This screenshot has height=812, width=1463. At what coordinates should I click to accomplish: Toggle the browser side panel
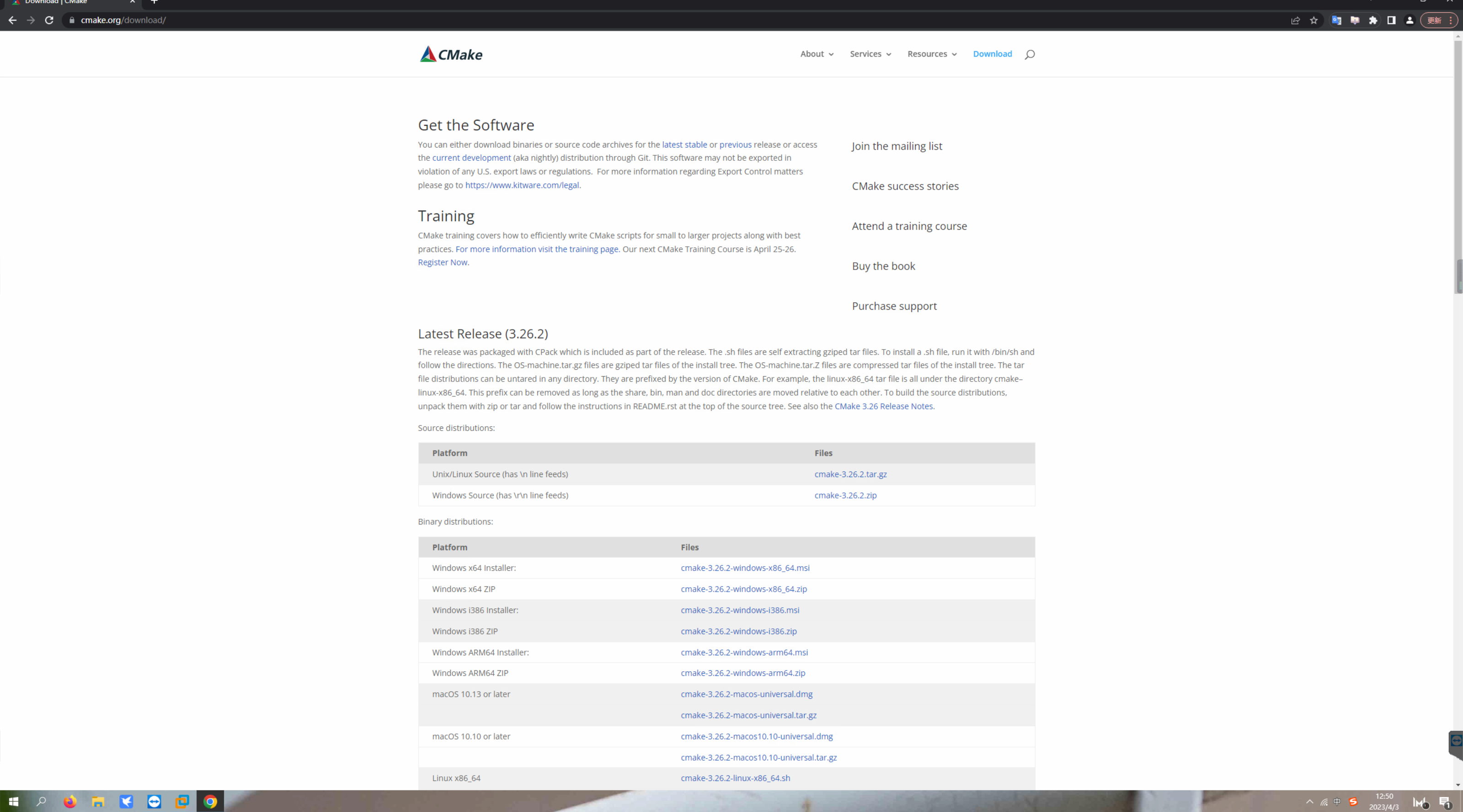click(x=1391, y=21)
